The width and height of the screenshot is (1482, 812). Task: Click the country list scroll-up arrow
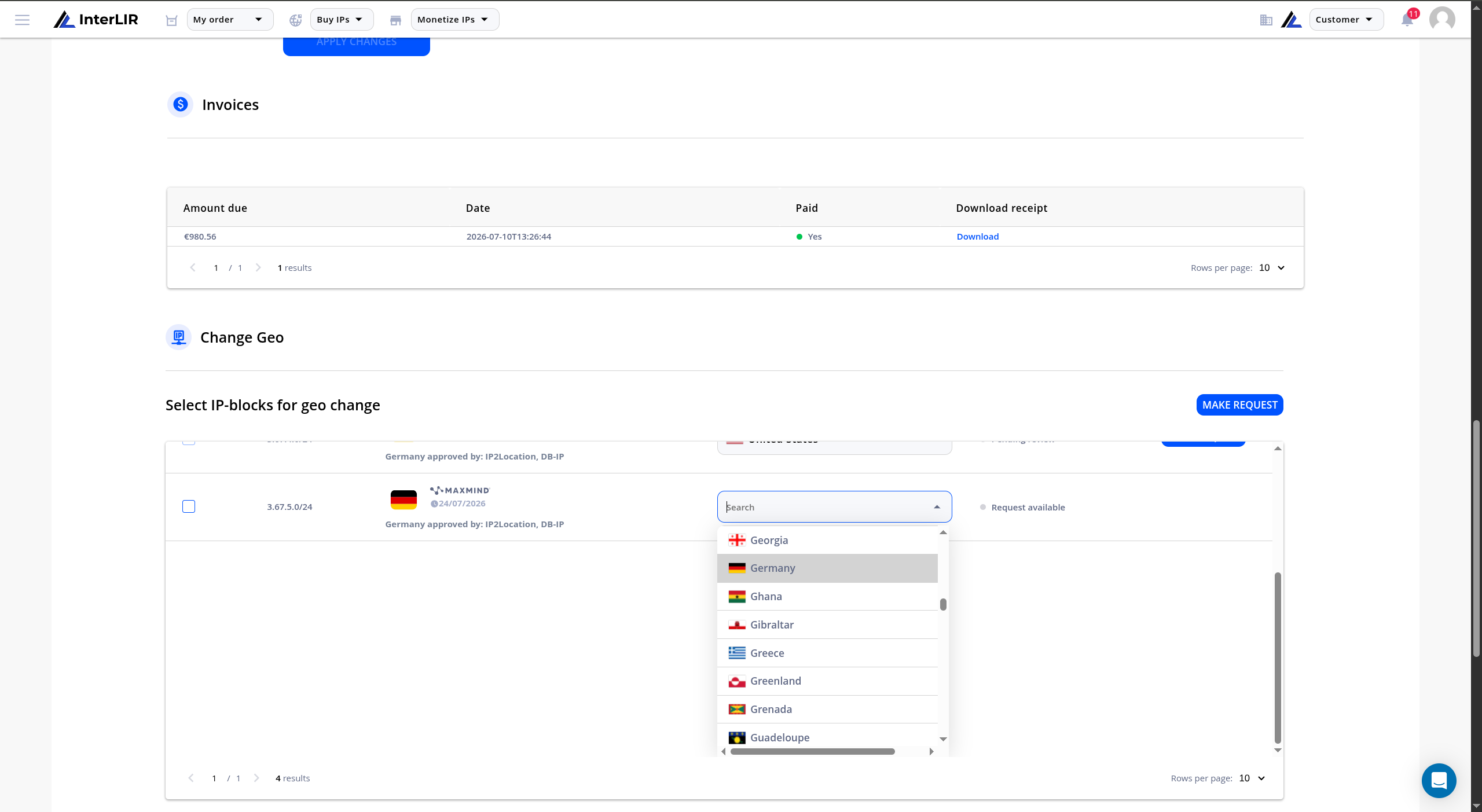[x=943, y=532]
